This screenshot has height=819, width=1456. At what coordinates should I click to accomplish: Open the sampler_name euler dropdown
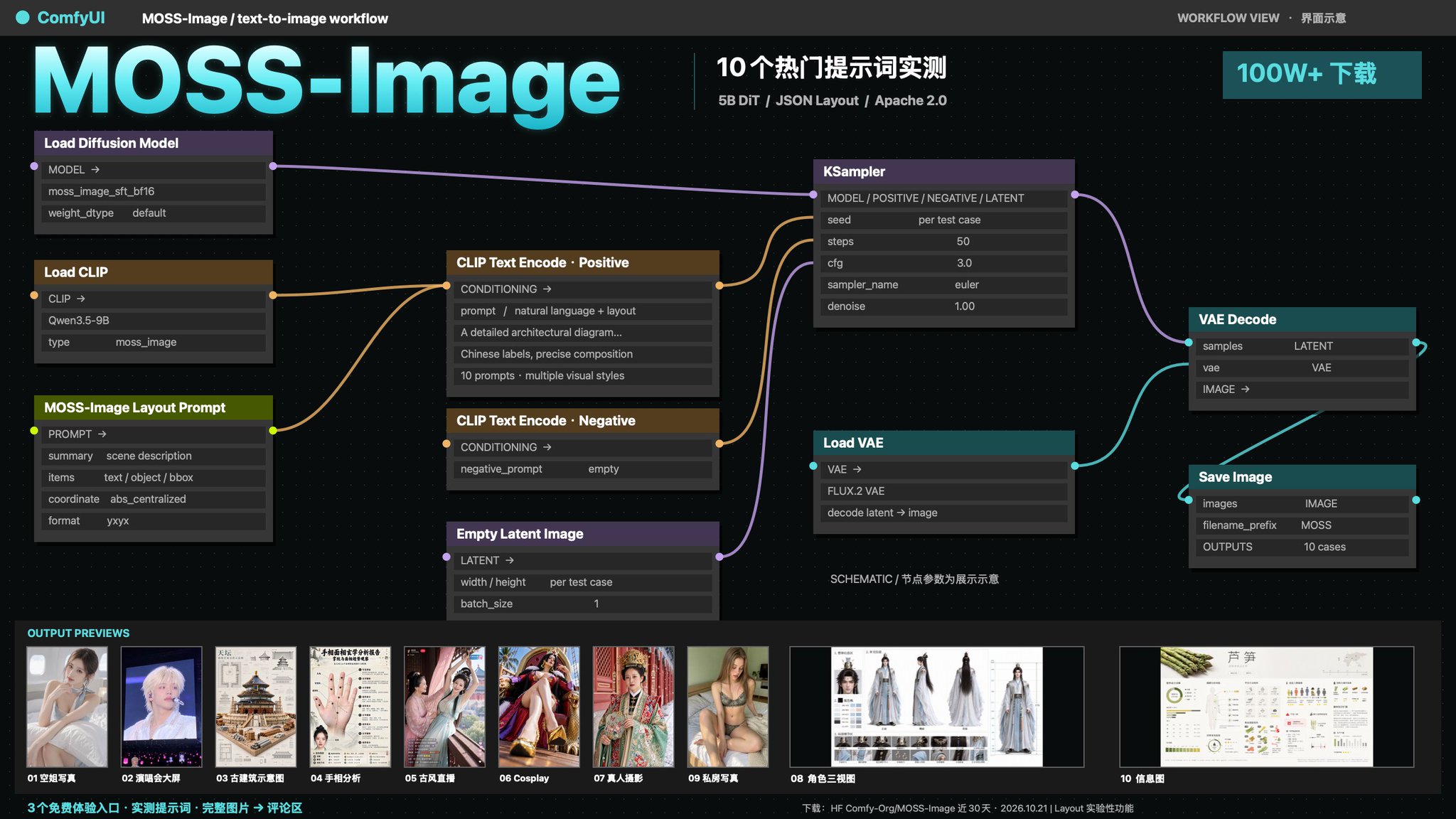944,285
